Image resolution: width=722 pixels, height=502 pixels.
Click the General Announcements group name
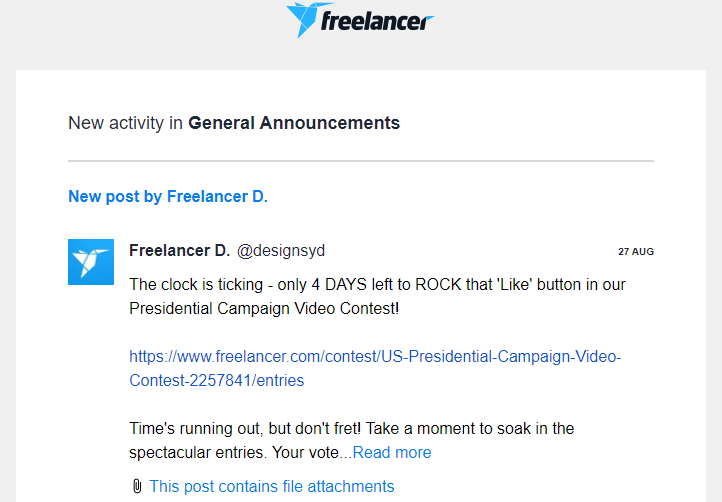[294, 123]
